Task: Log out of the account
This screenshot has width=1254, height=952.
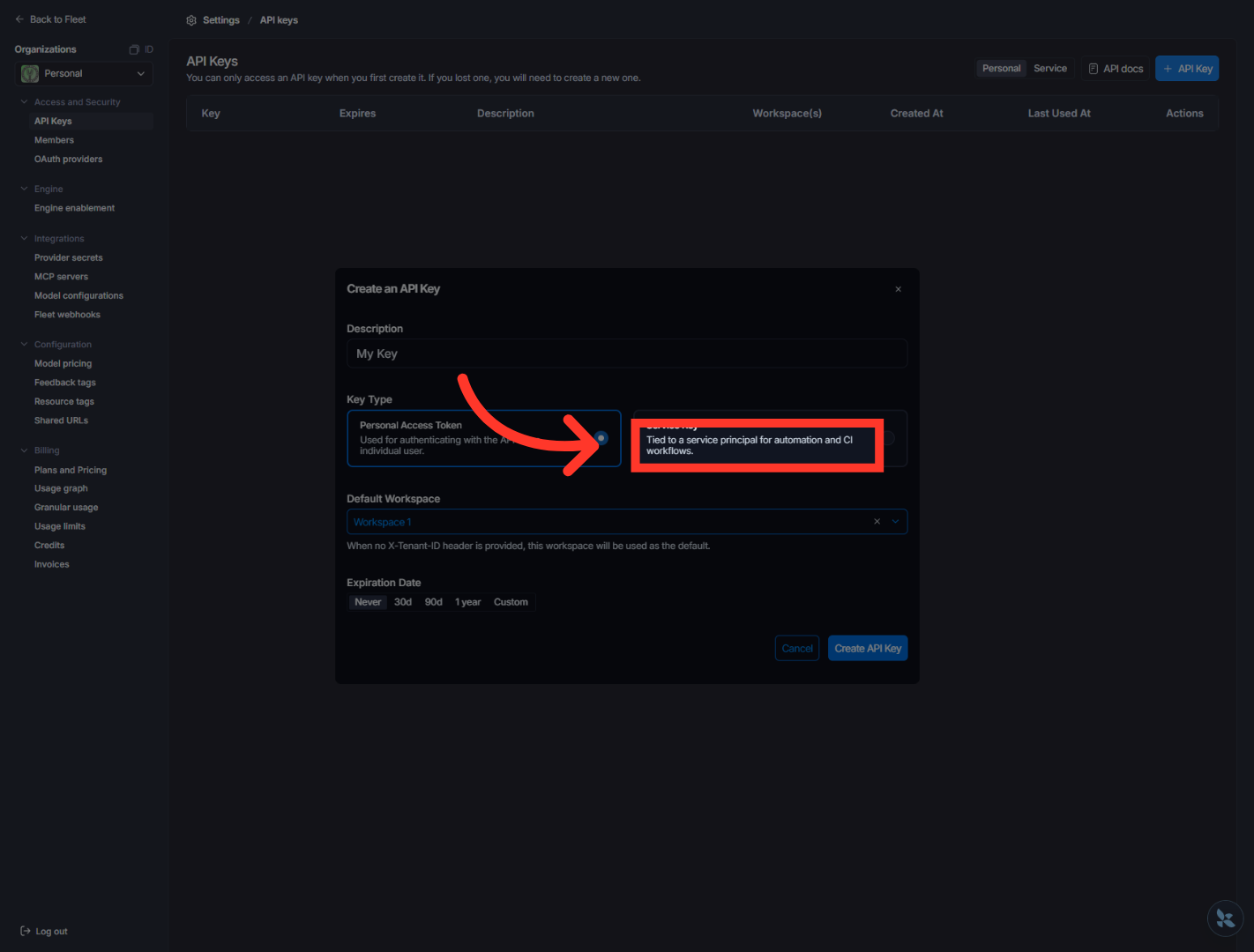Action: (44, 931)
